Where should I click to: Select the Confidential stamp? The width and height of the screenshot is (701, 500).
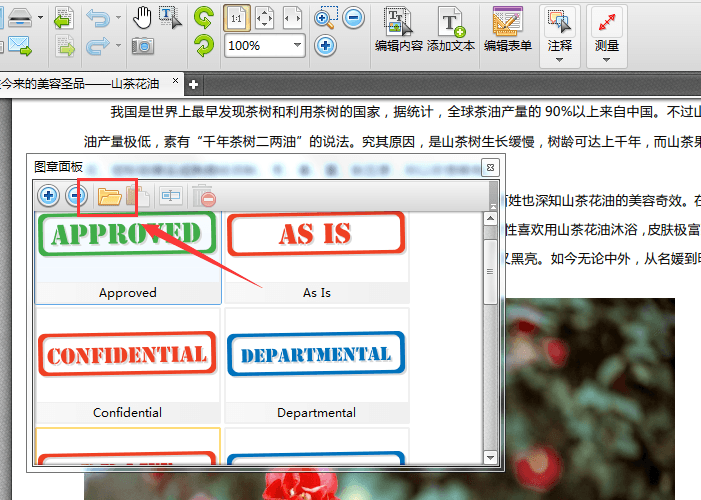point(128,365)
